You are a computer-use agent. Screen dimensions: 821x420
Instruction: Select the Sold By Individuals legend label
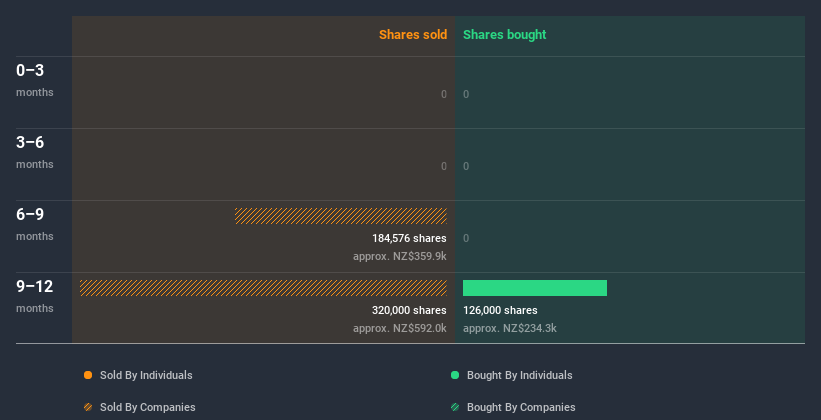(x=146, y=375)
